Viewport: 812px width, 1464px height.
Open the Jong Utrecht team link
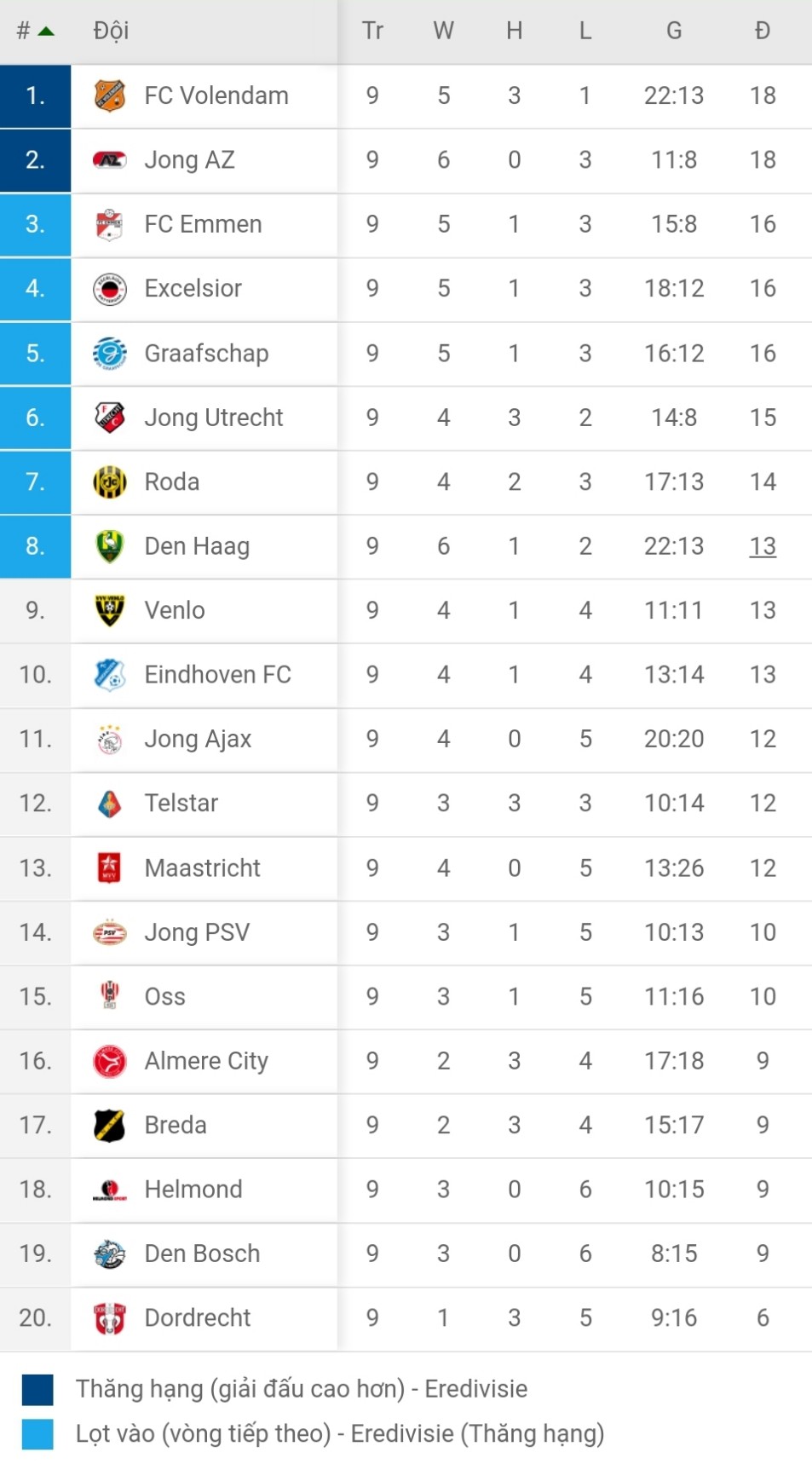[x=213, y=418]
